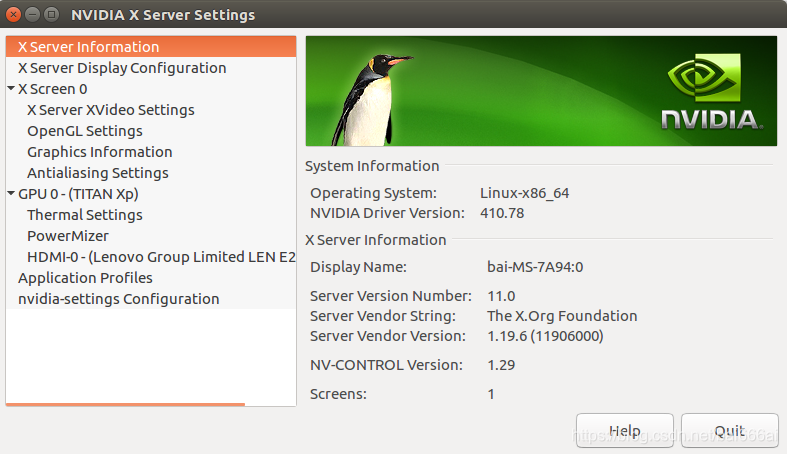Viewport: 787px width, 454px height.
Task: Click vendor version 1.19.6 (11906000)
Action: tap(545, 336)
